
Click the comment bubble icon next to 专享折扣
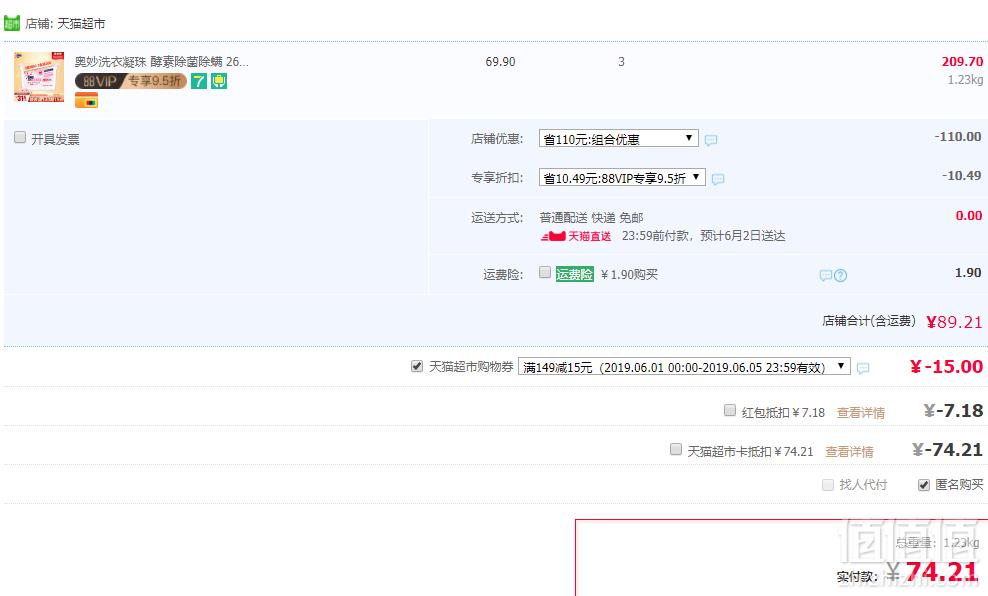[x=718, y=180]
